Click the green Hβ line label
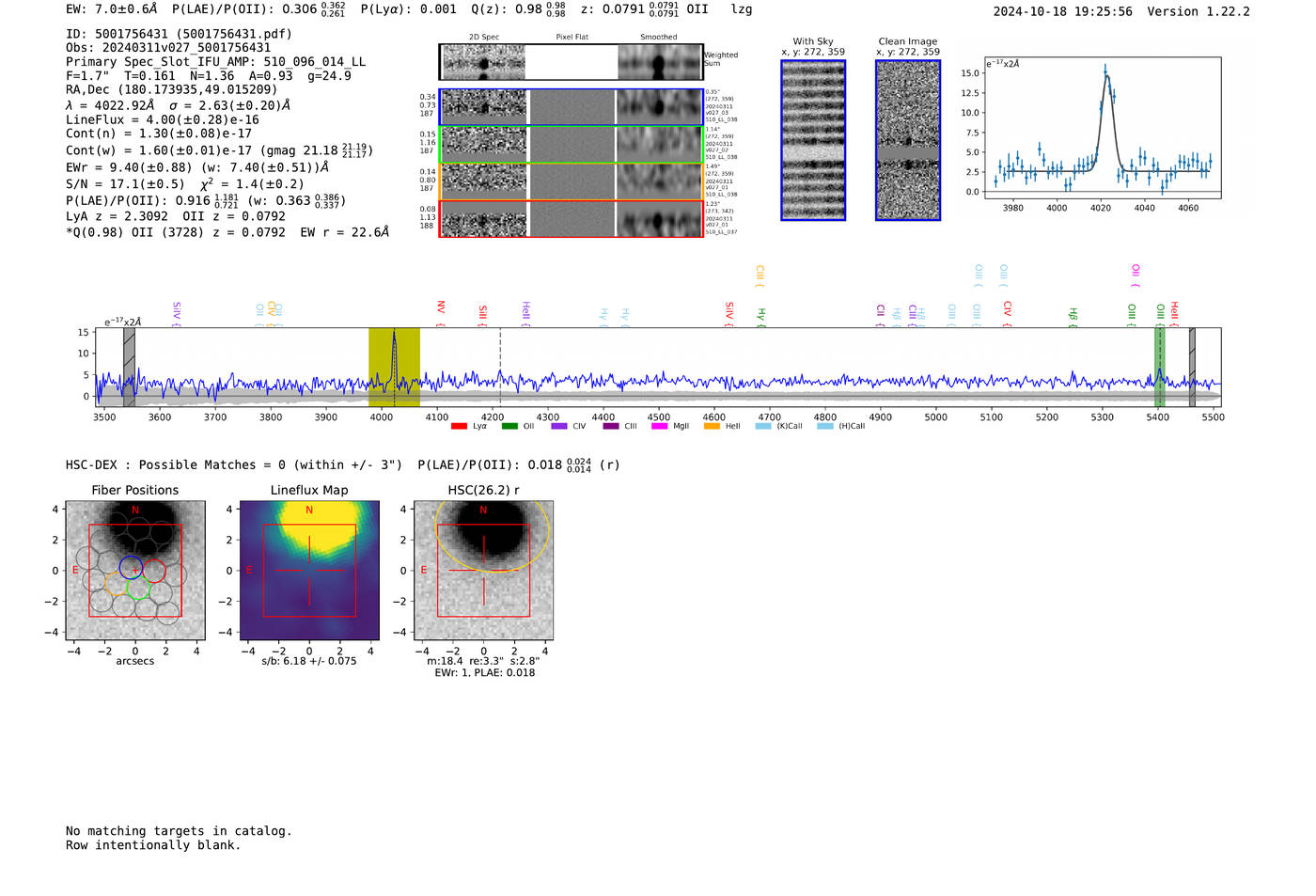Viewport: 1316px width, 896px height. pos(1073,314)
